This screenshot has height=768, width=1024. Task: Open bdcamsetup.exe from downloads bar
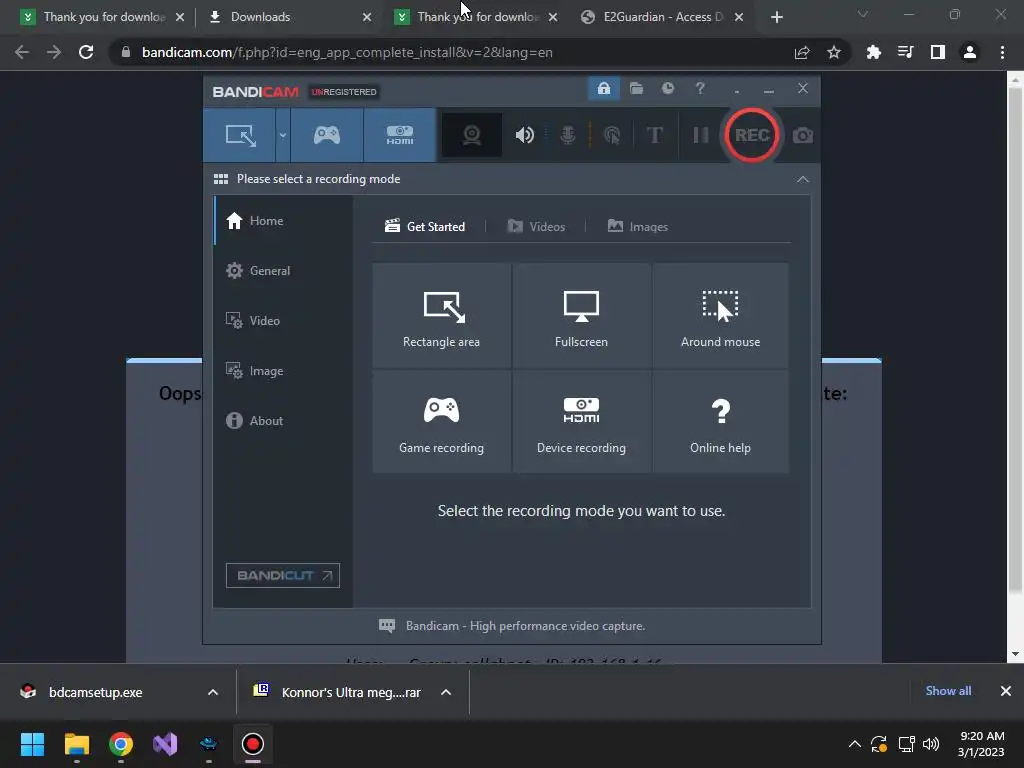click(x=95, y=692)
